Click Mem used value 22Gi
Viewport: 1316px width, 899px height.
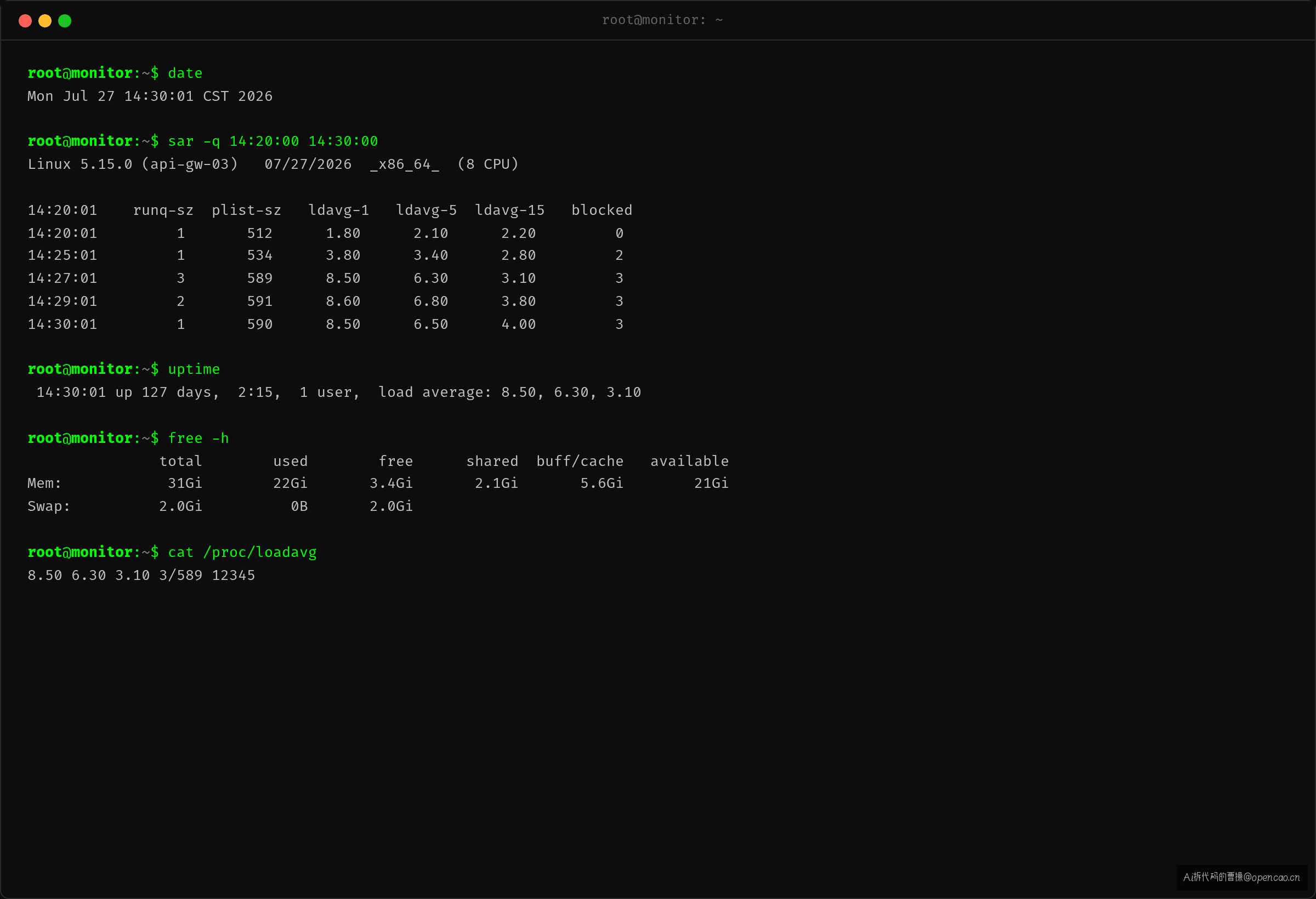(x=291, y=483)
